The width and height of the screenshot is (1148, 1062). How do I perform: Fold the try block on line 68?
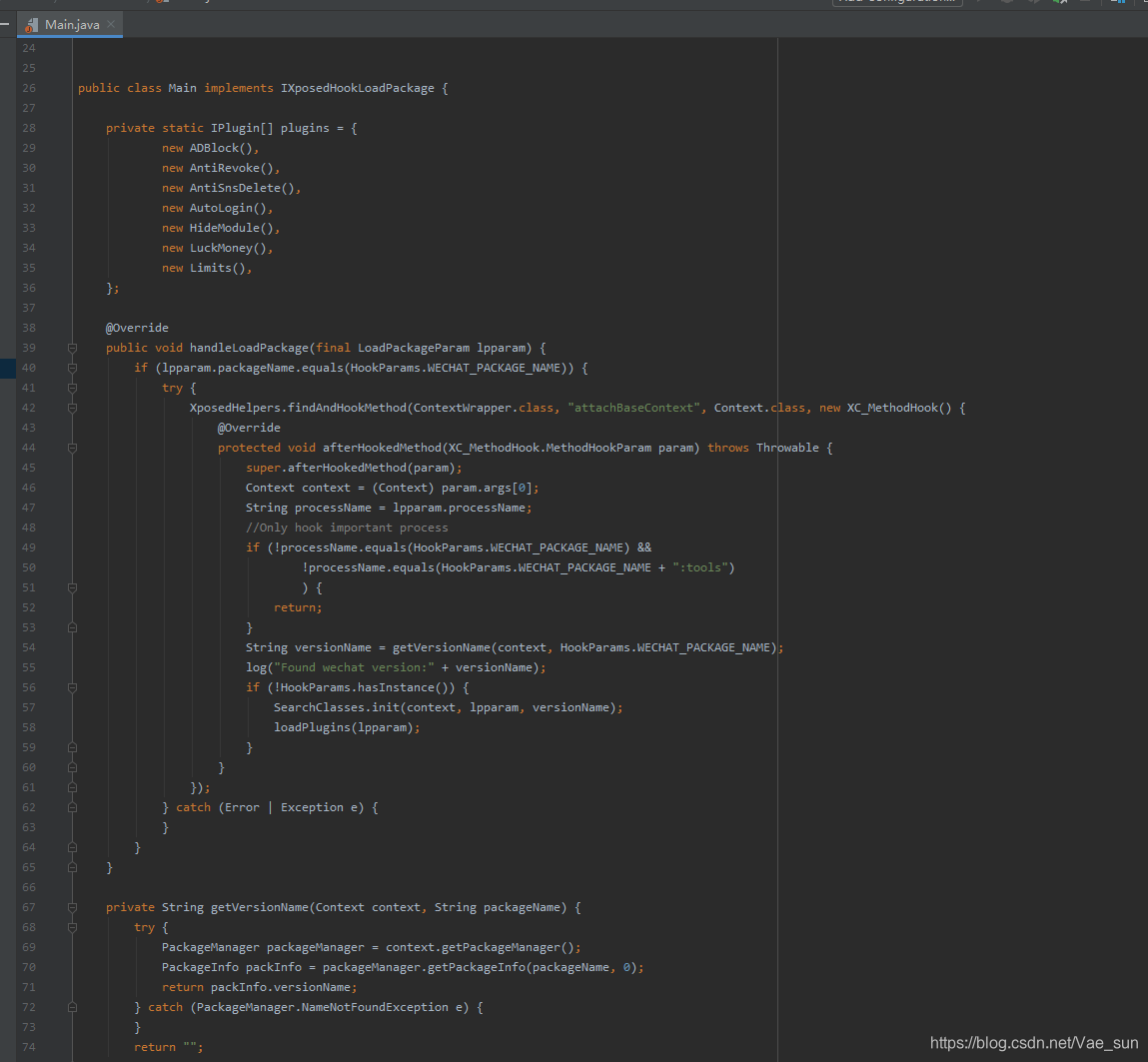tap(73, 927)
